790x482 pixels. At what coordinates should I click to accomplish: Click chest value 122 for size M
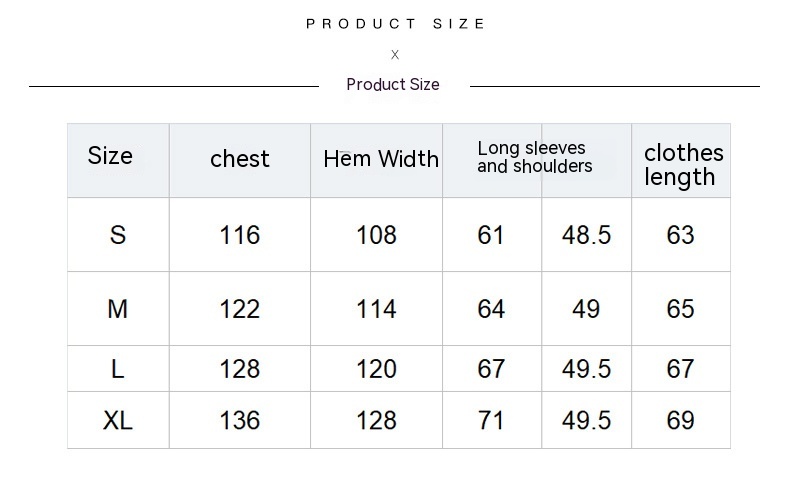coord(240,309)
